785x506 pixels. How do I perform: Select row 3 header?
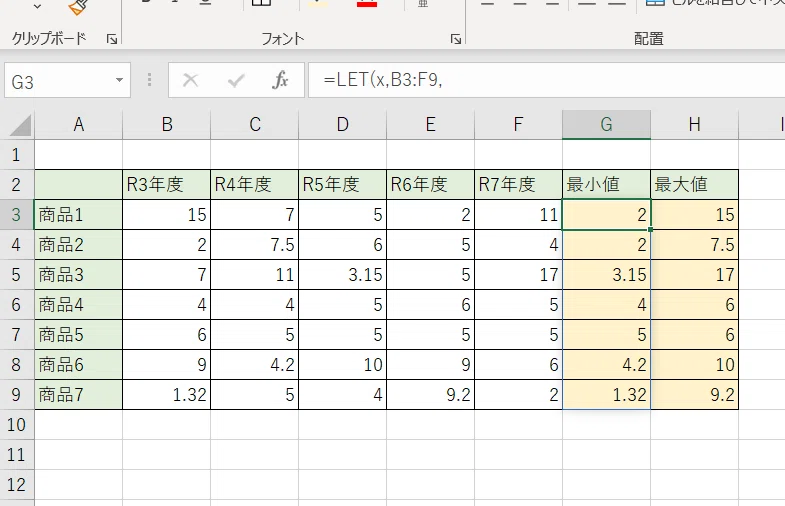click(17, 215)
